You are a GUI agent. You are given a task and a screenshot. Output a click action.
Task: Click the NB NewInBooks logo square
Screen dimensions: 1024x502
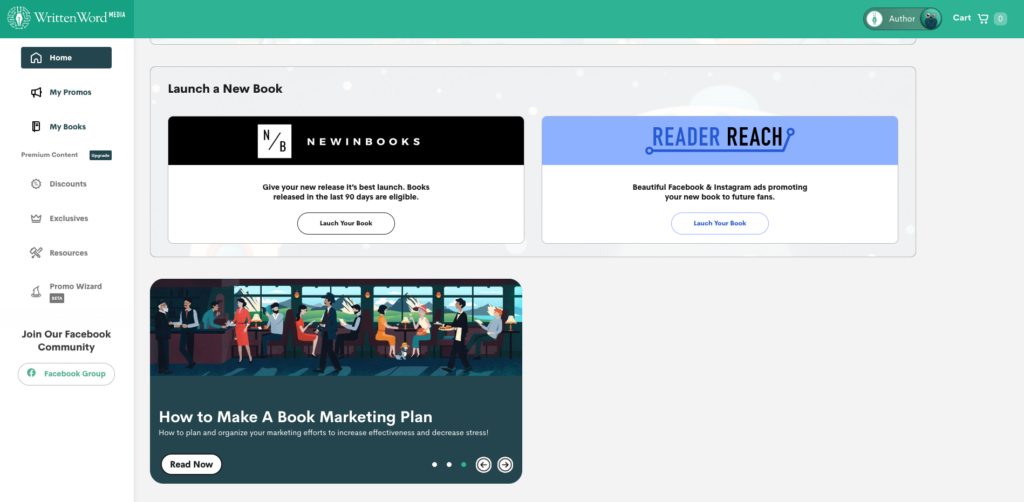click(274, 141)
